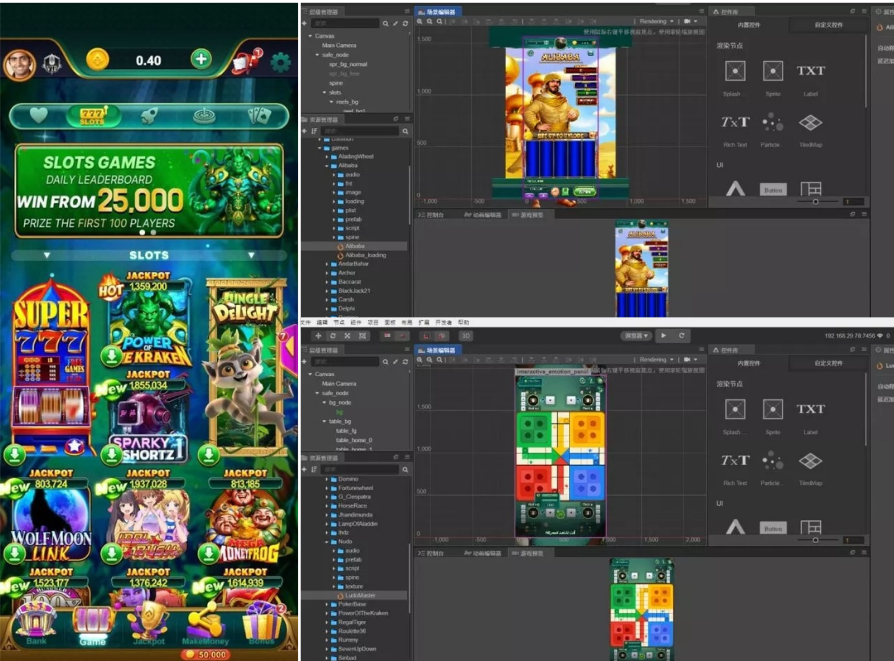Pick the Button UI control in the Alibaba editor
This screenshot has height=661, width=894.
773,190
